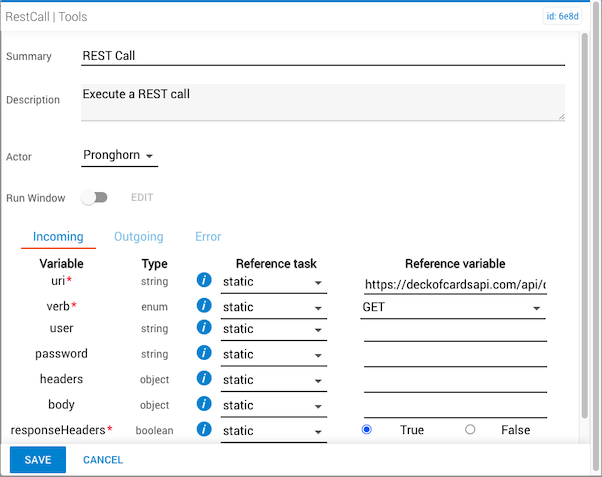Click the info icon for responseHeaders variable
The height and width of the screenshot is (477, 602).
point(204,430)
